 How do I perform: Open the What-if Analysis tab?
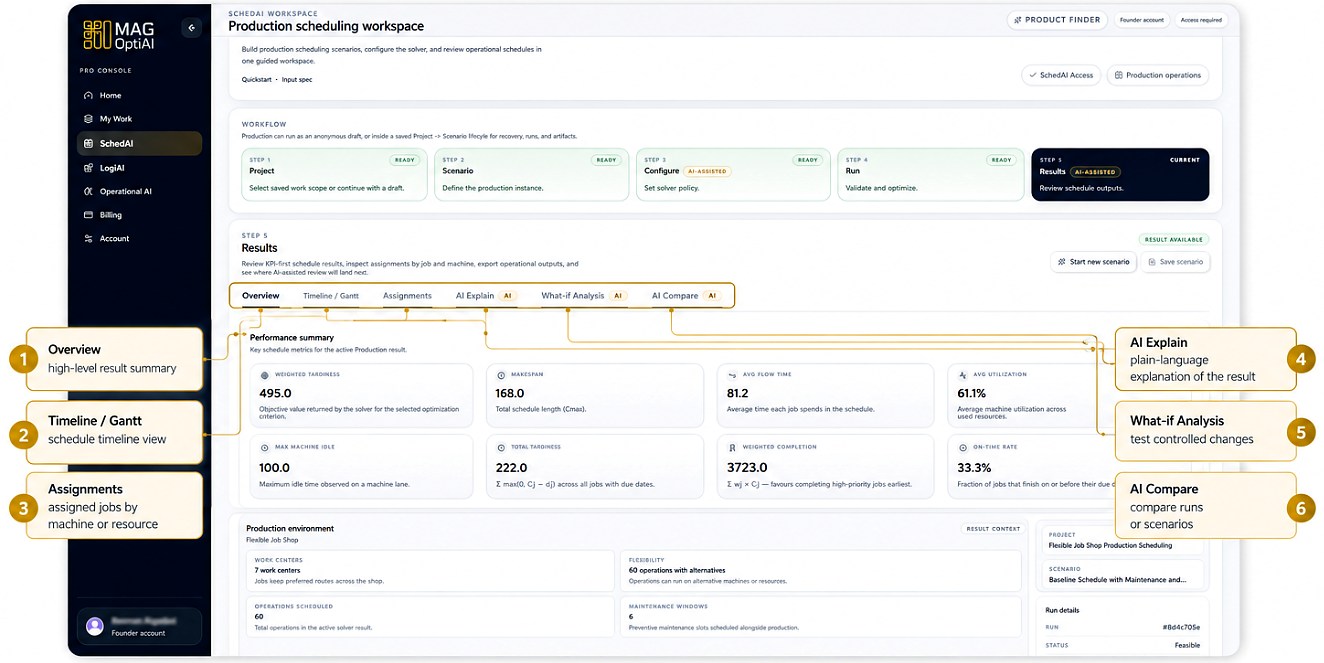(x=583, y=296)
